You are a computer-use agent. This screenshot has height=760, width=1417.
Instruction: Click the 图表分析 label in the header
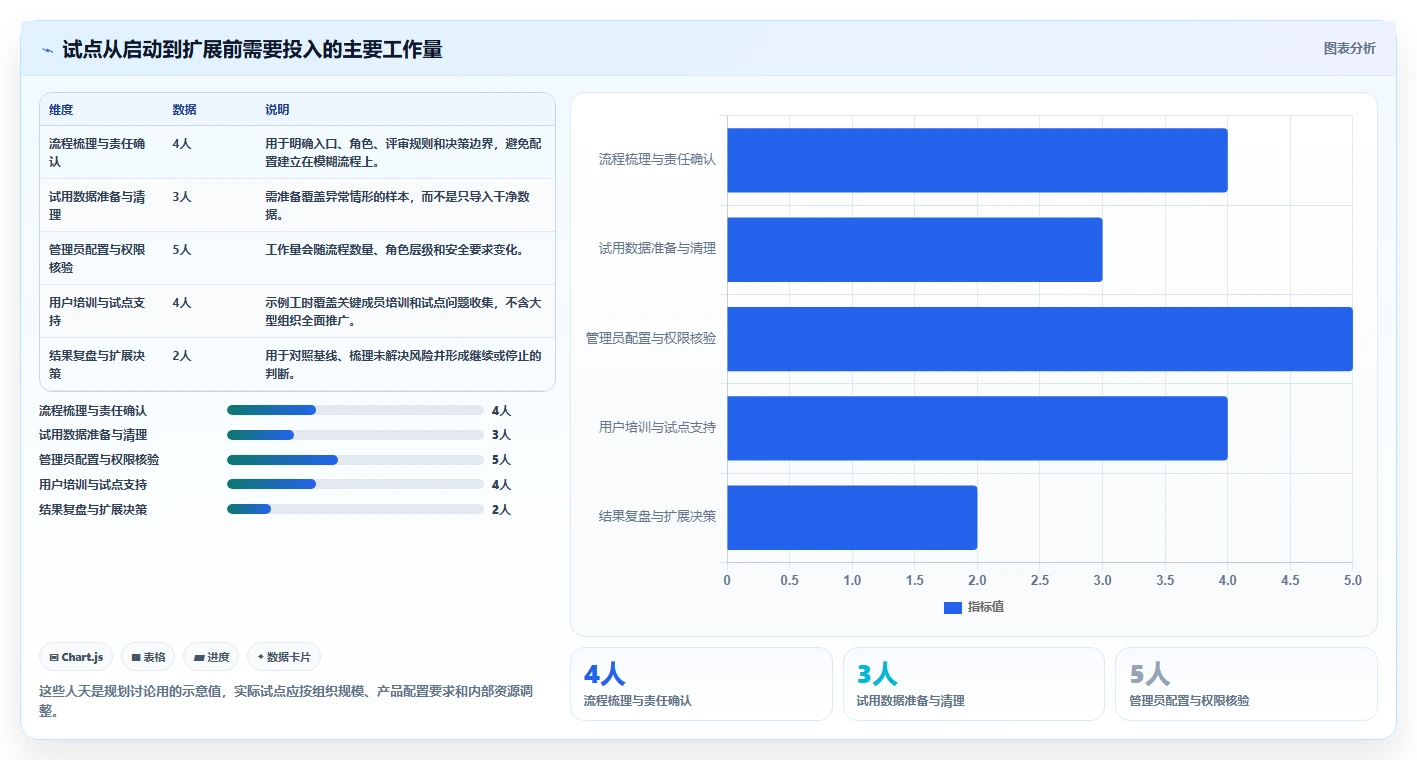click(1349, 48)
